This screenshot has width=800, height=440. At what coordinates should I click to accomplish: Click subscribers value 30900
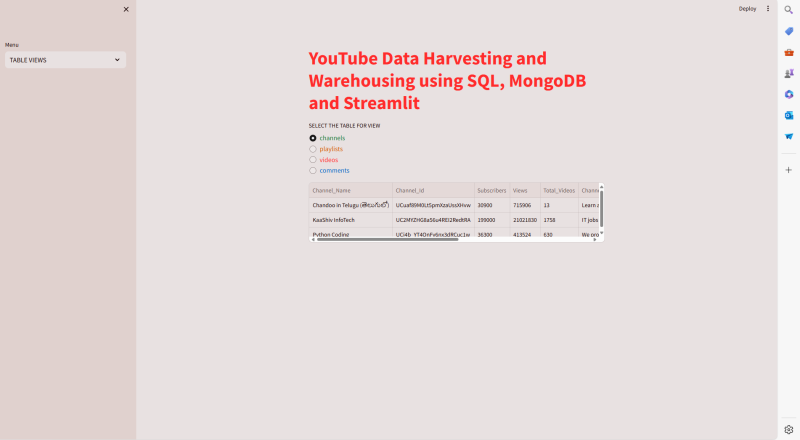[492, 205]
